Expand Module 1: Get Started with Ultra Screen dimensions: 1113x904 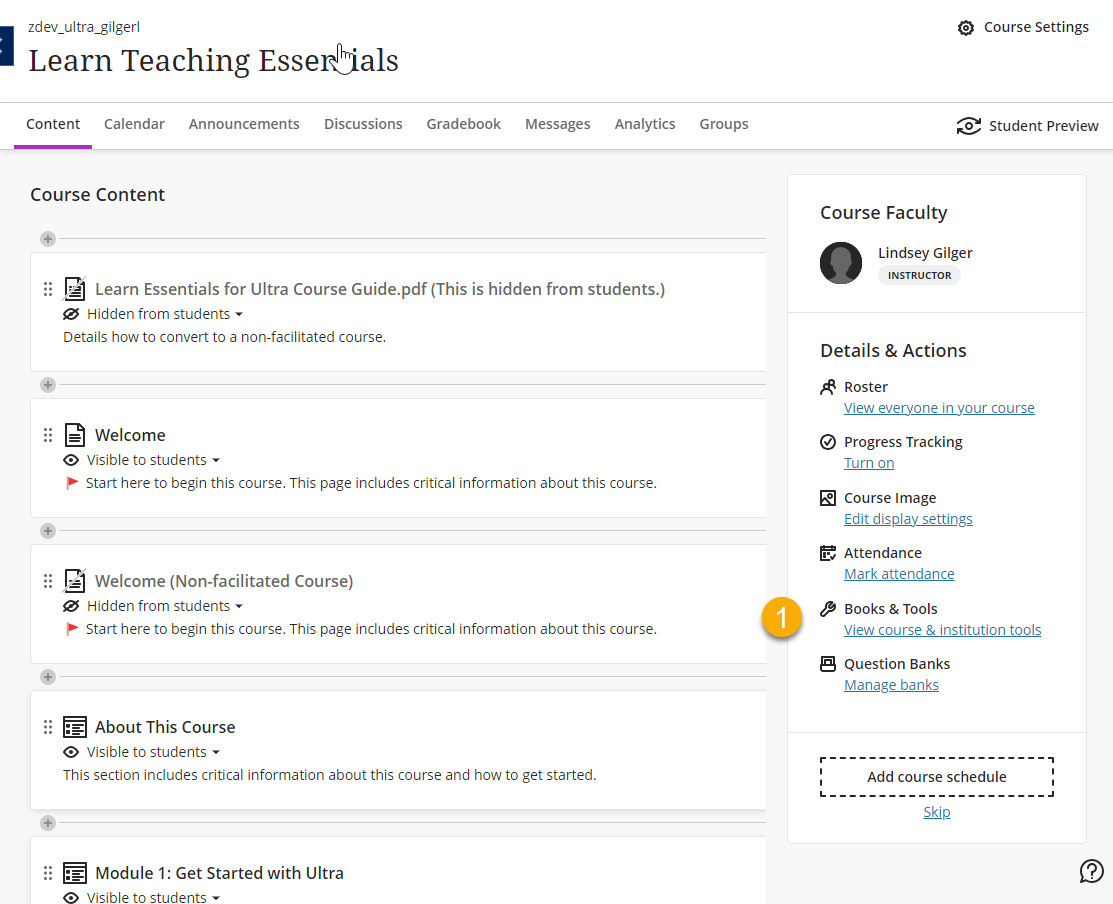coord(219,873)
